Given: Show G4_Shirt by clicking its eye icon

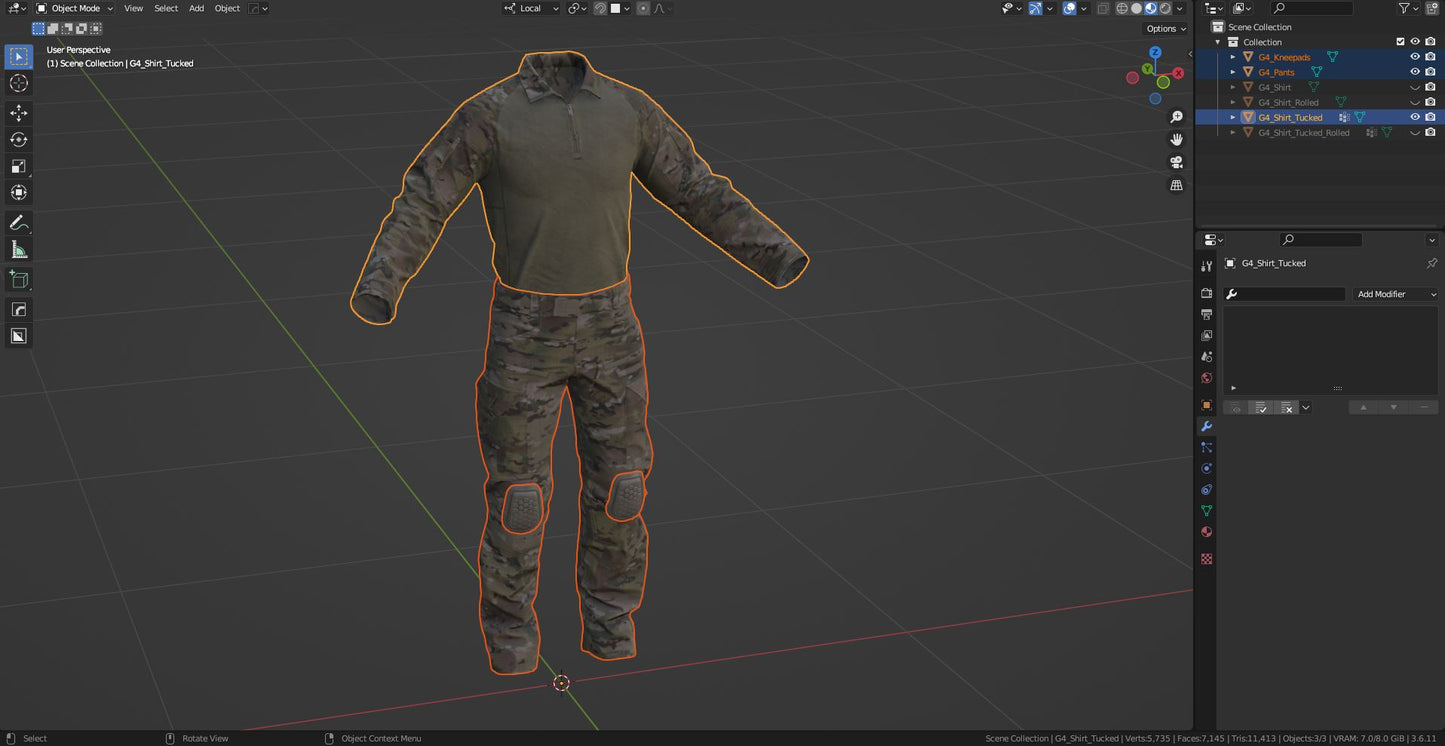Looking at the screenshot, I should [x=1414, y=87].
